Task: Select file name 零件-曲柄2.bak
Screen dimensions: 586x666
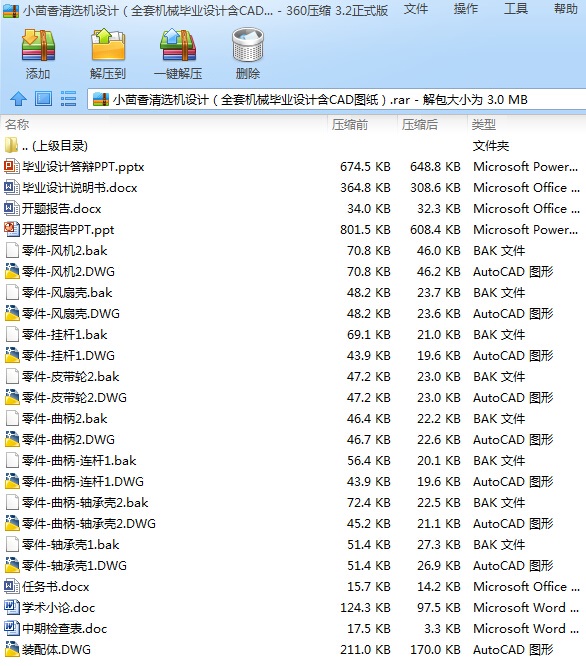Action: coord(65,419)
